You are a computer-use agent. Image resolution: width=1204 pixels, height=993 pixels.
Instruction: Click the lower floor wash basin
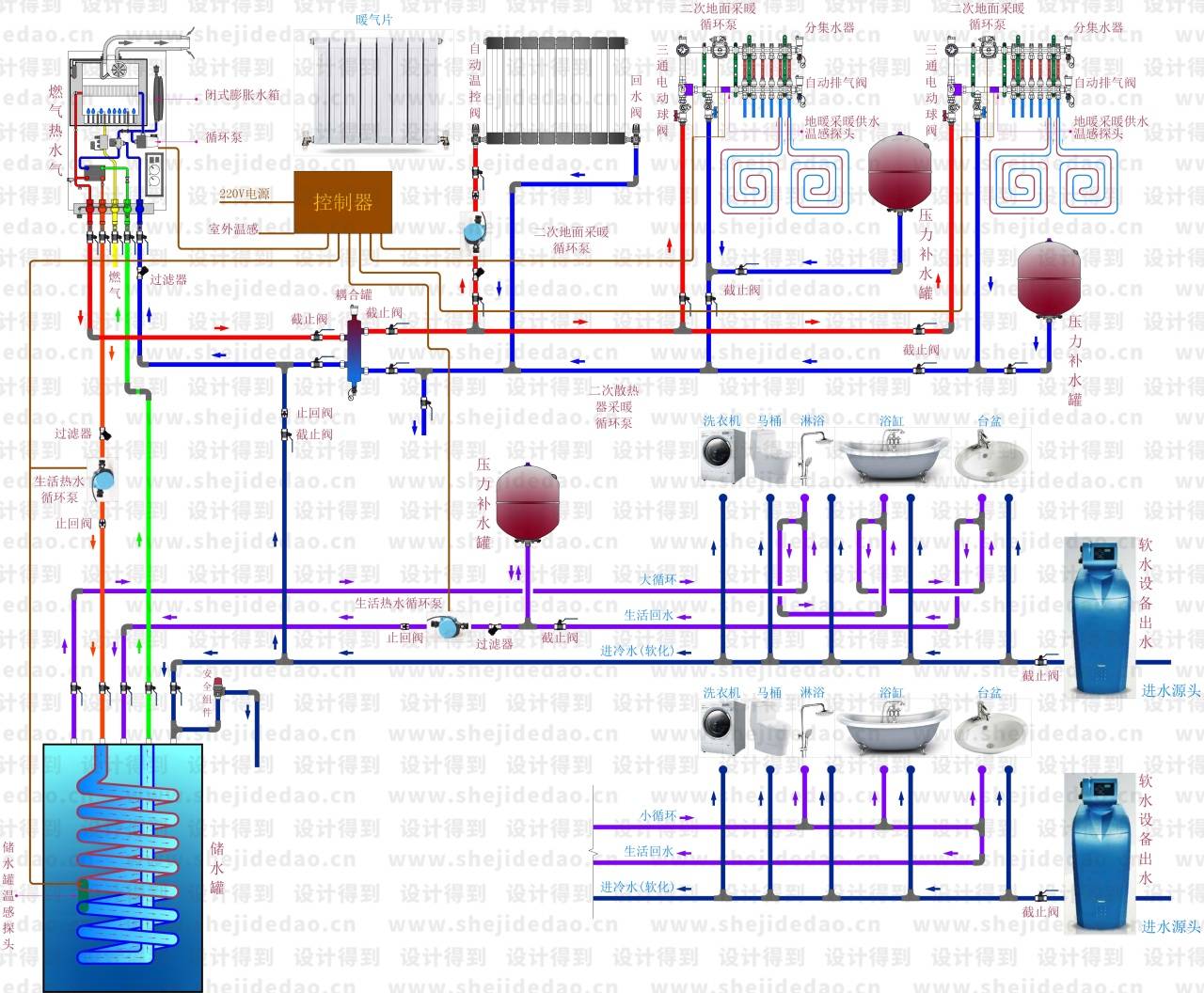990,727
